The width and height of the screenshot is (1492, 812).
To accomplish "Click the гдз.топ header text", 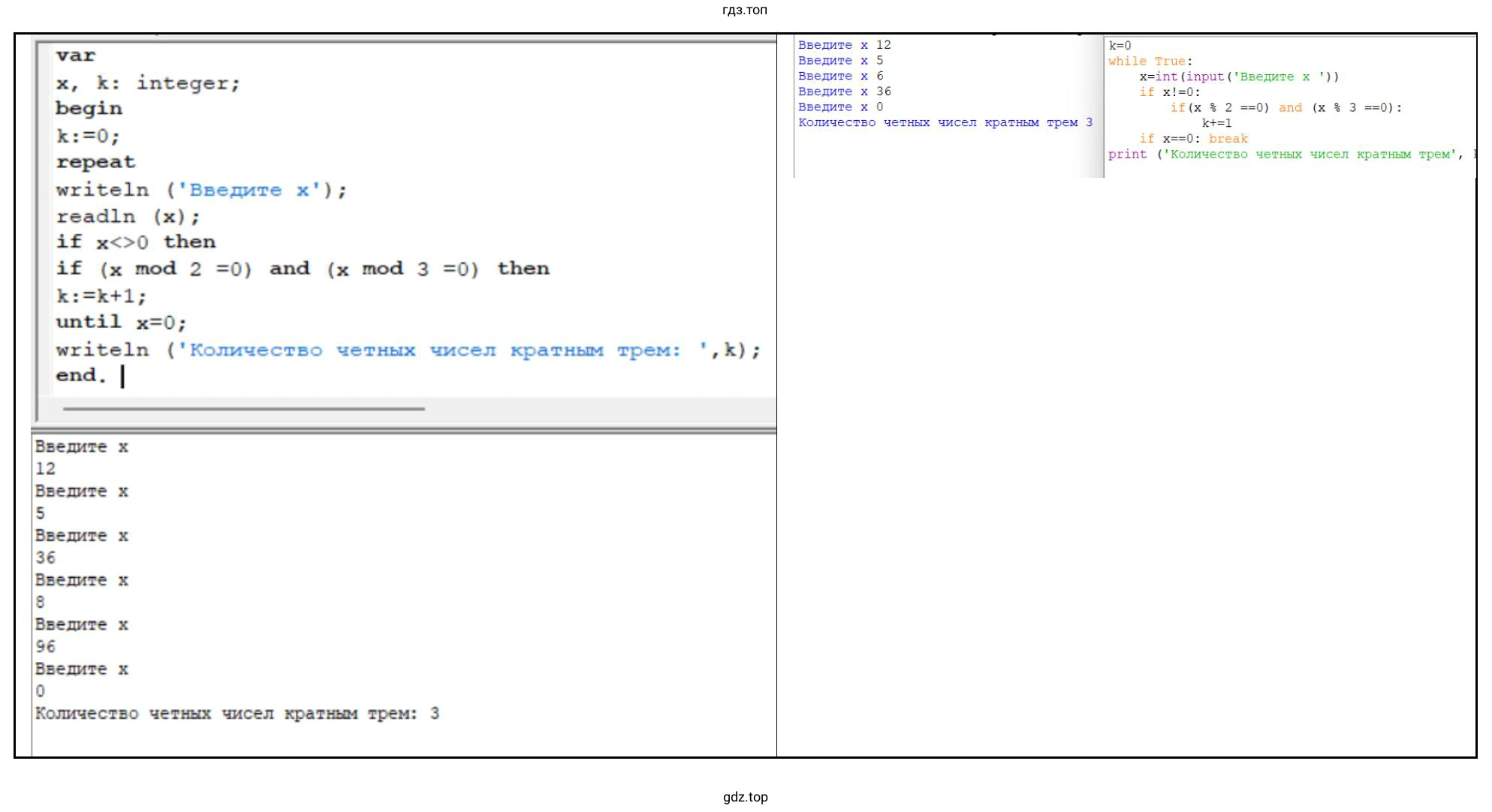I will point(744,10).
